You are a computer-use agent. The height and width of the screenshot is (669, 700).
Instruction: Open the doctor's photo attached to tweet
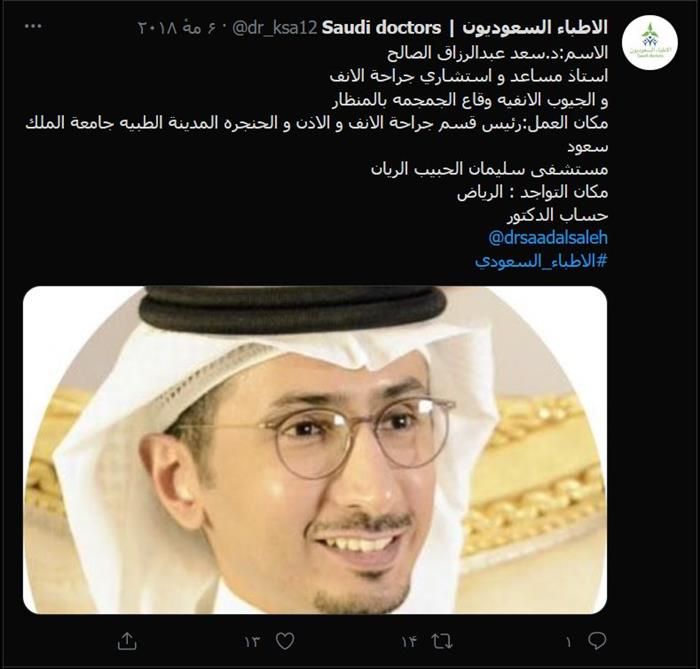315,450
